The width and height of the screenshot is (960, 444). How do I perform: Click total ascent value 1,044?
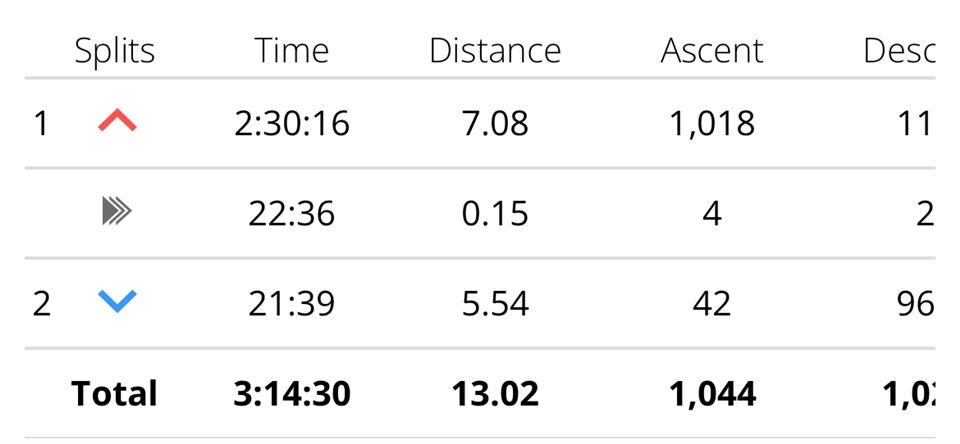coord(712,394)
